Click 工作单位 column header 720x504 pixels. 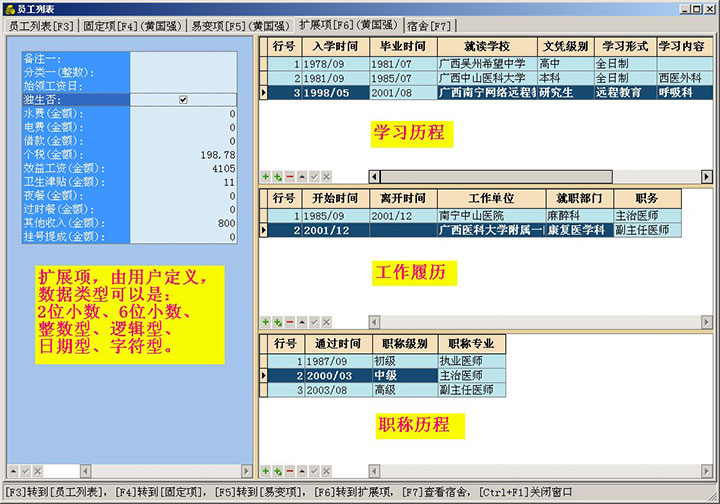[491, 199]
